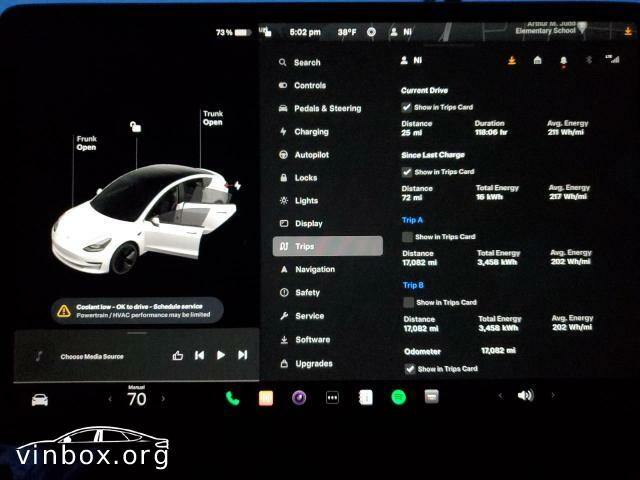Tap the lock icon in top status bar

[265, 31]
